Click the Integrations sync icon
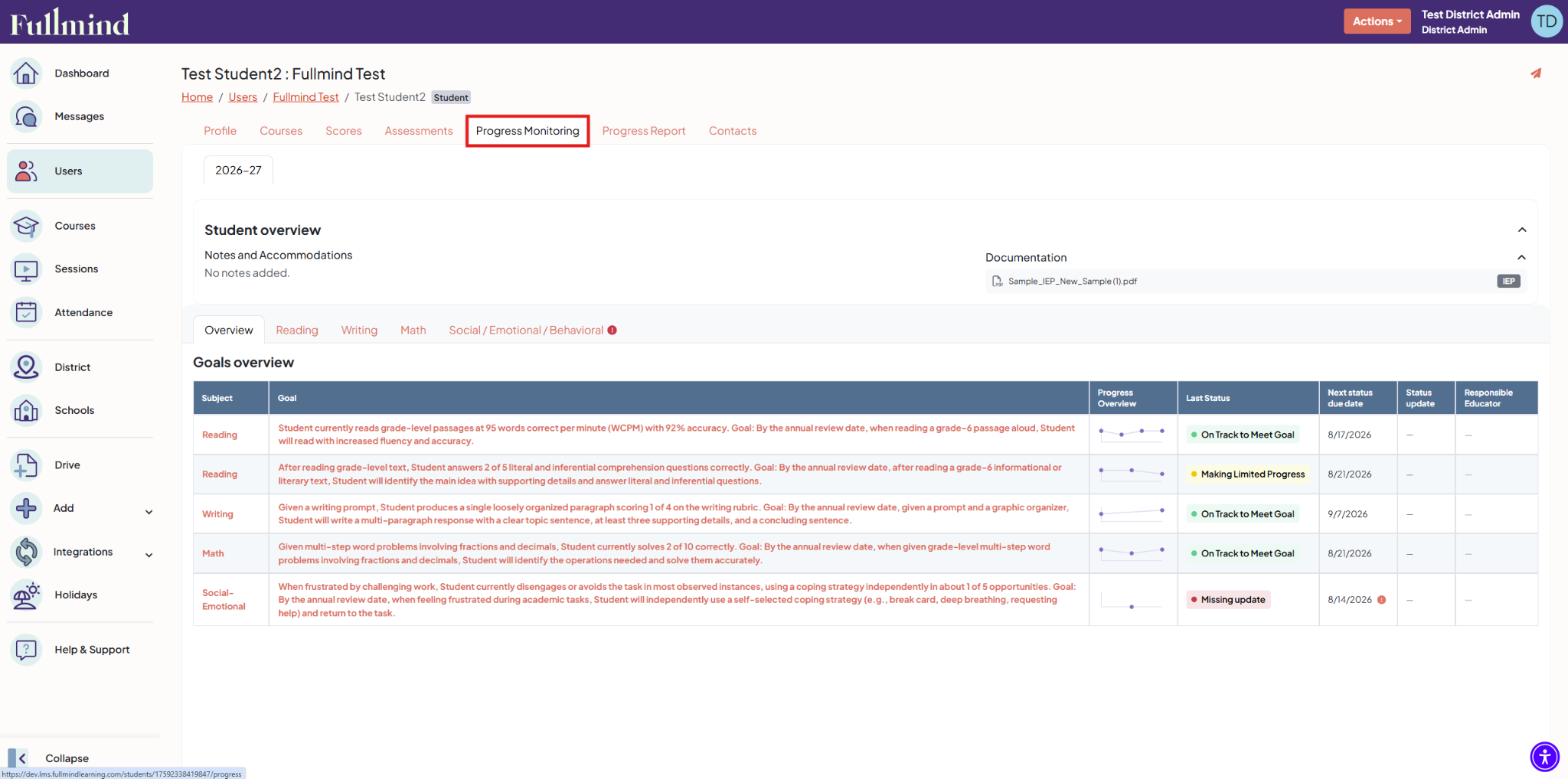This screenshot has width=1568, height=779. pyautogui.click(x=26, y=552)
